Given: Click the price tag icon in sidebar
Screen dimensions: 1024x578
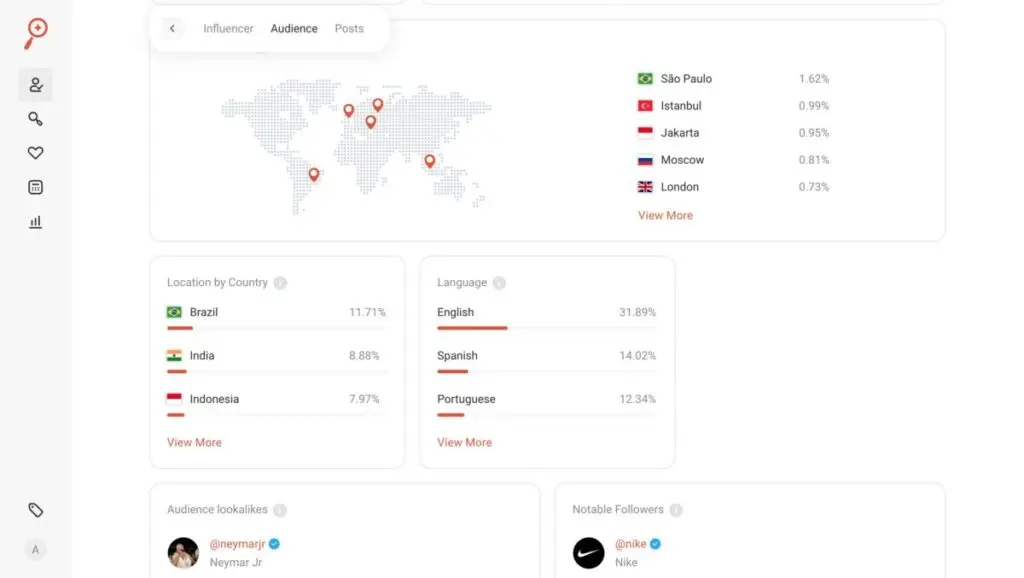Looking at the screenshot, I should 36,510.
